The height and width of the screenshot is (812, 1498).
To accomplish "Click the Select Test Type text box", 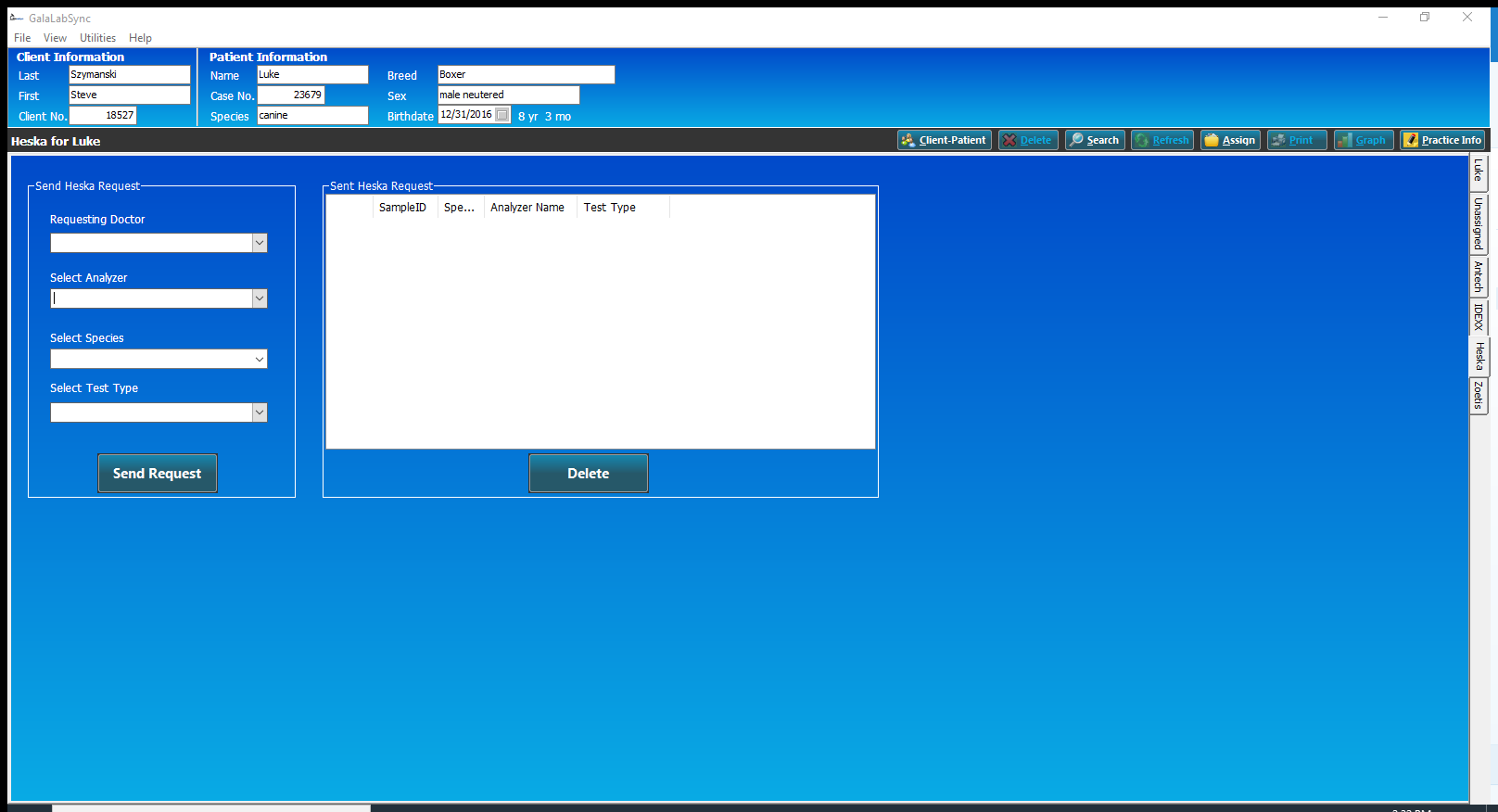I will [151, 412].
